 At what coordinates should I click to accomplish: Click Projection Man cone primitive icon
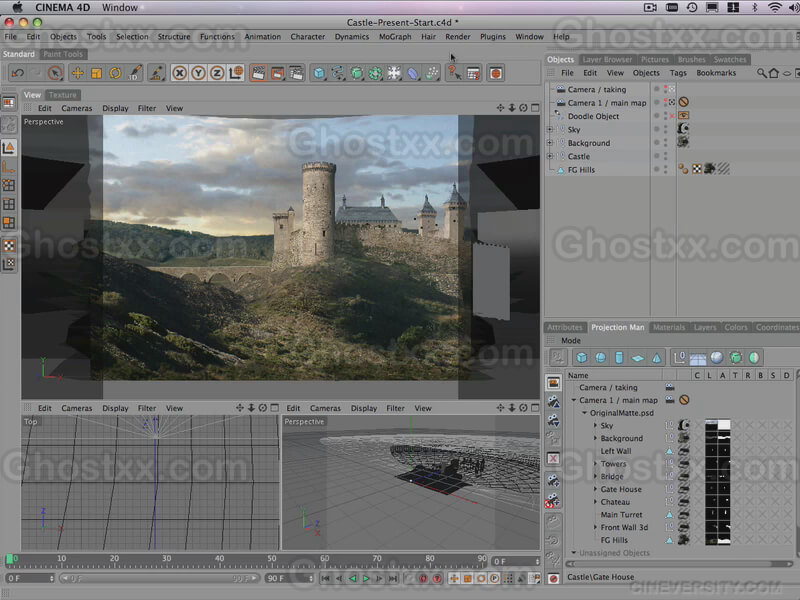point(657,358)
